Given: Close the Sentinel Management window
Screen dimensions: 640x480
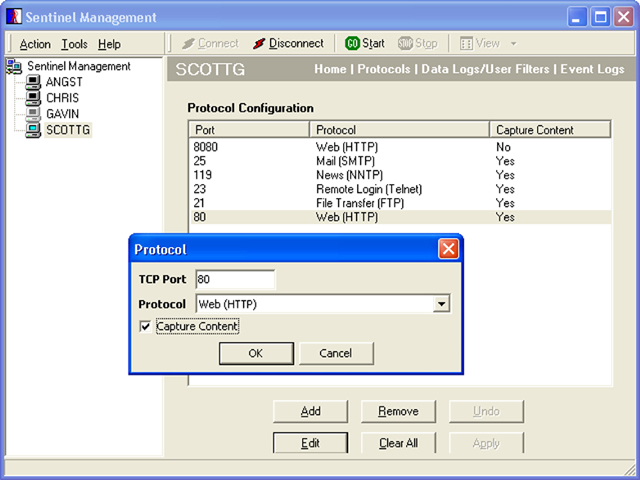Looking at the screenshot, I should coord(624,17).
